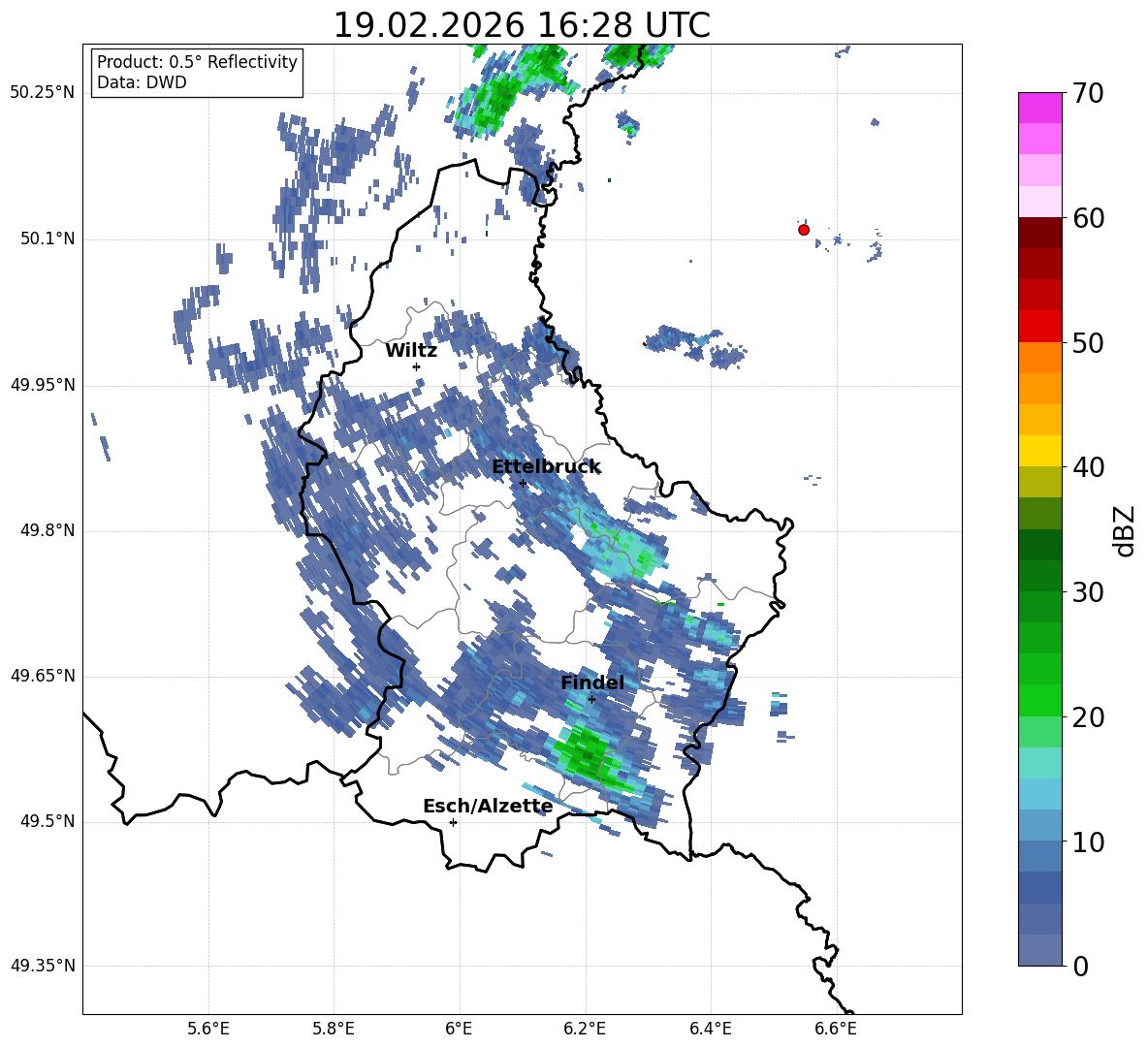Pick the turquoise colorbar segment below 20
The height and width of the screenshot is (1048, 1148).
[1039, 763]
